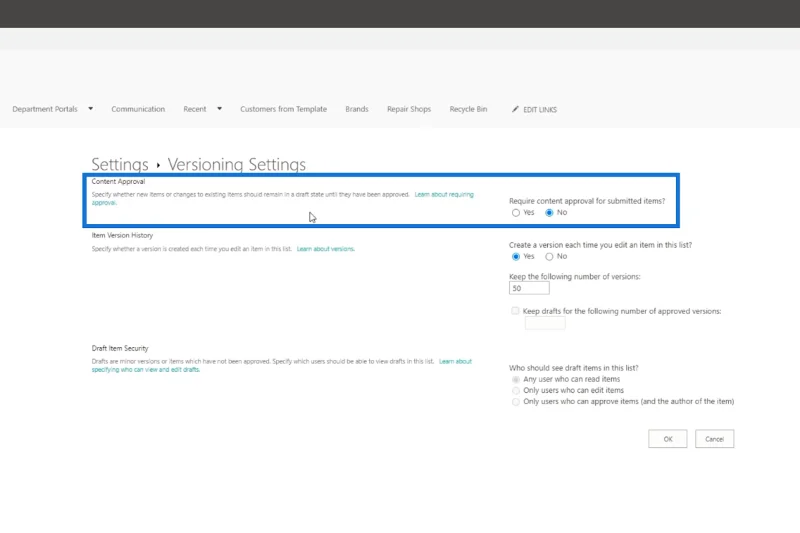Screen dimensions: 800x533
Task: Click the OK button
Action: click(668, 439)
